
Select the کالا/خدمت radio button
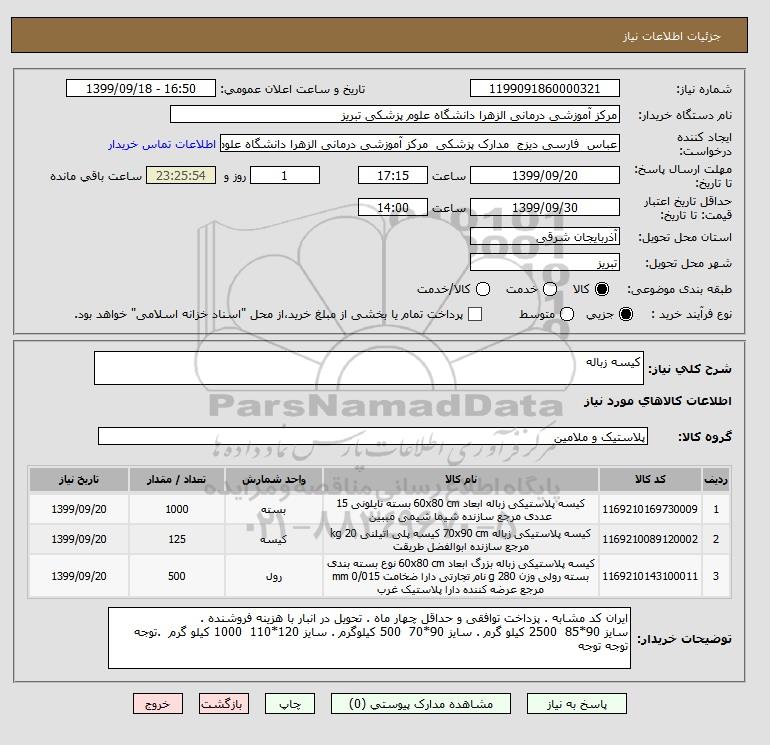pos(483,289)
